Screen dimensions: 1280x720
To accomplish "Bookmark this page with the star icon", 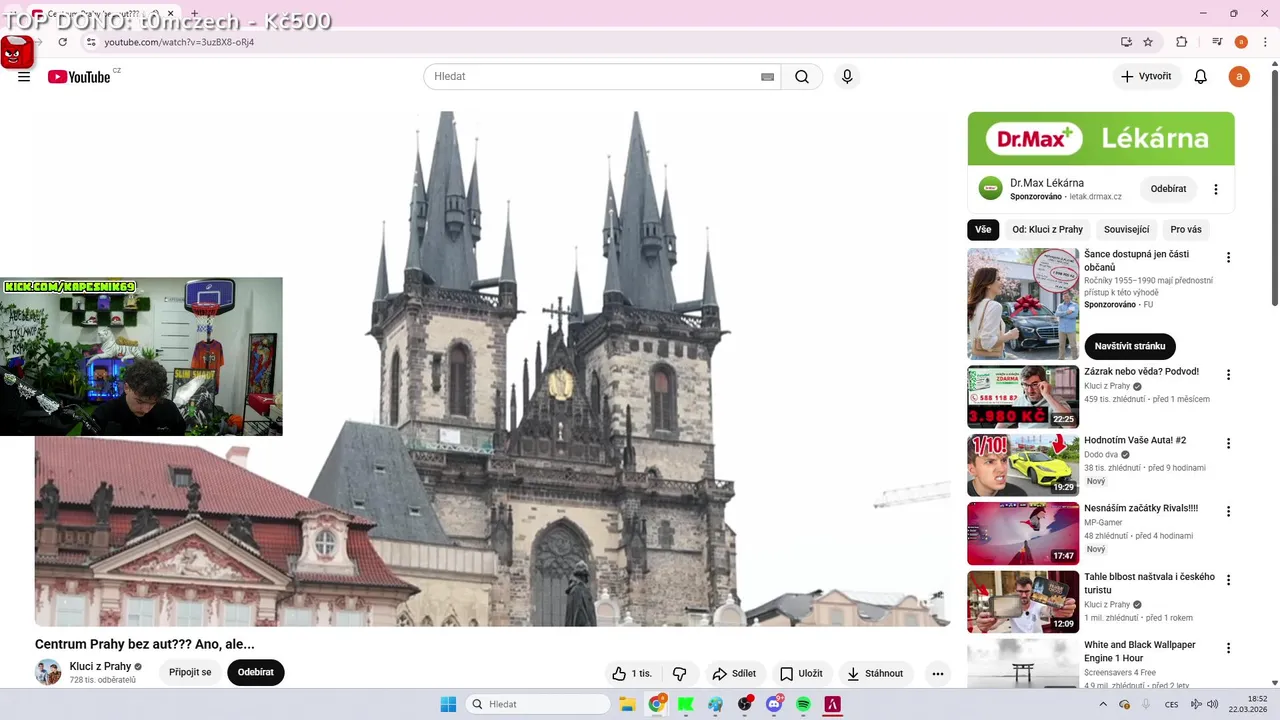I will pos(1148,42).
